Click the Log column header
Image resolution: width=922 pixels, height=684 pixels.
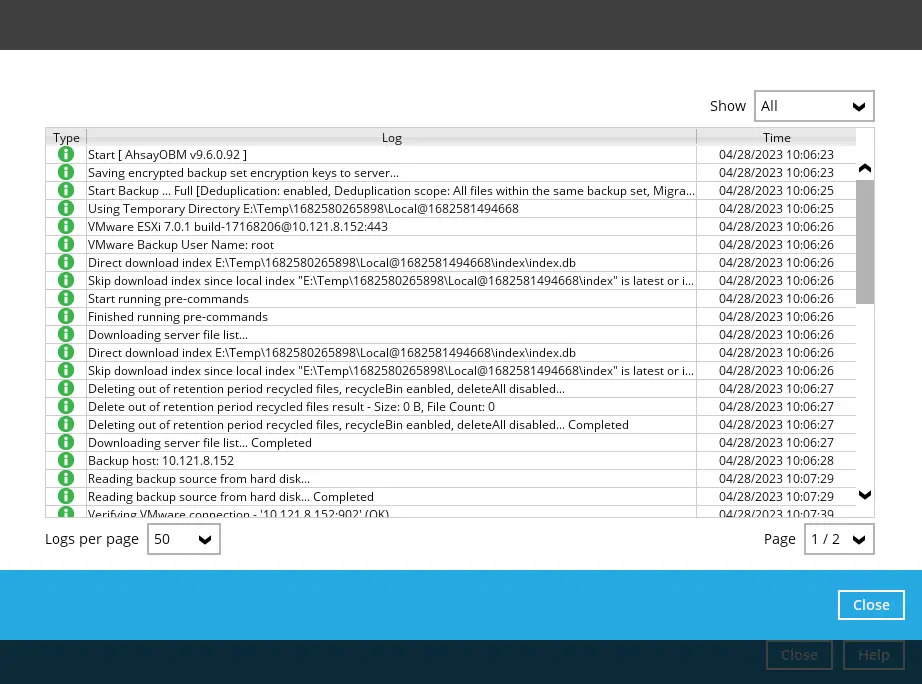pyautogui.click(x=391, y=138)
